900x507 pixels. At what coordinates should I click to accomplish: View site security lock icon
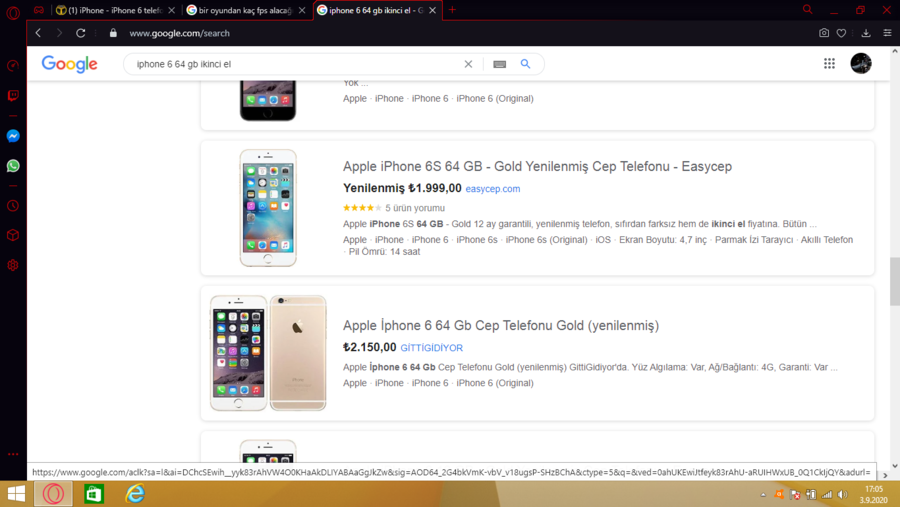tap(113, 33)
